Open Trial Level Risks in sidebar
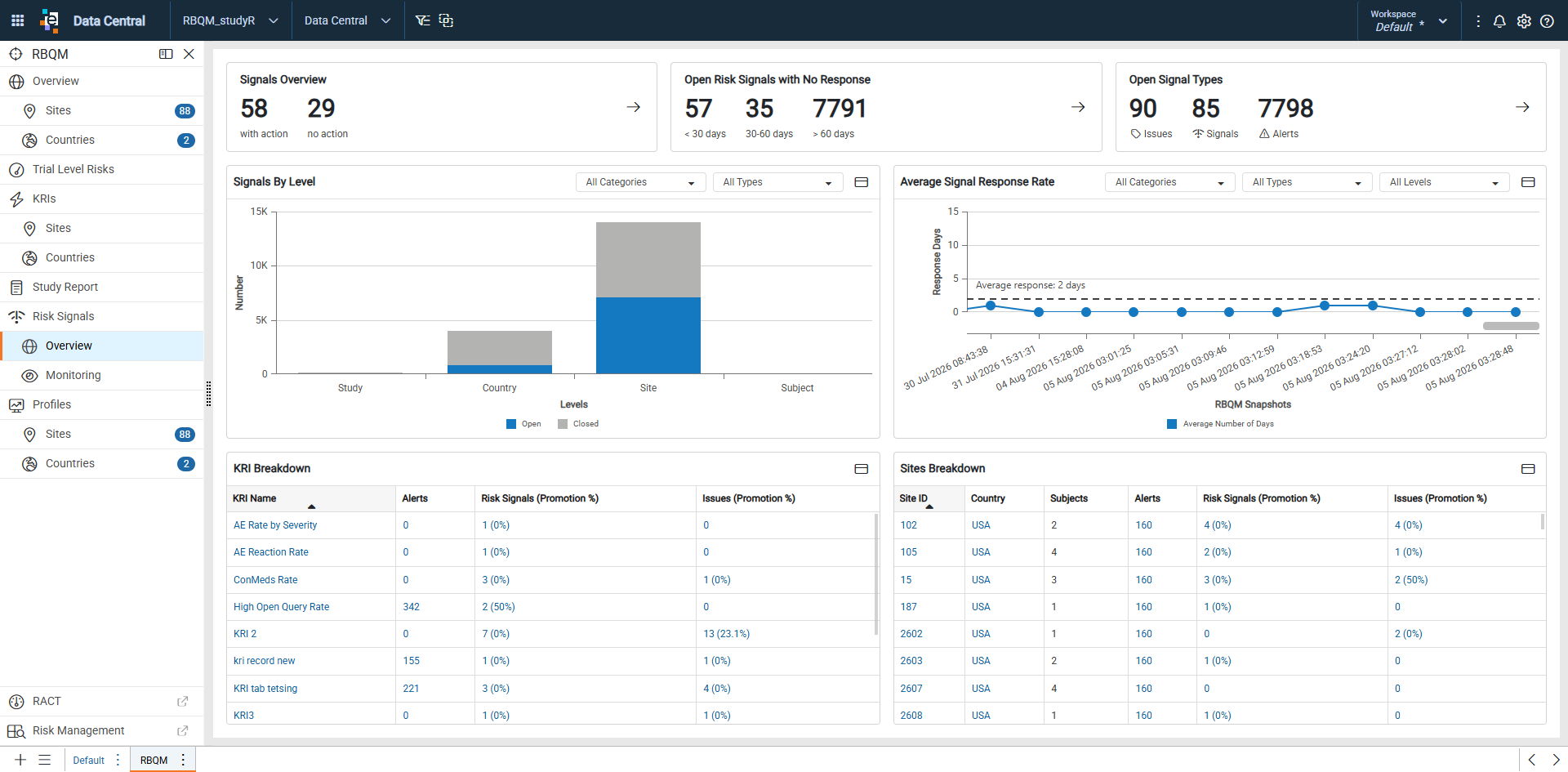1568x772 pixels. point(102,170)
